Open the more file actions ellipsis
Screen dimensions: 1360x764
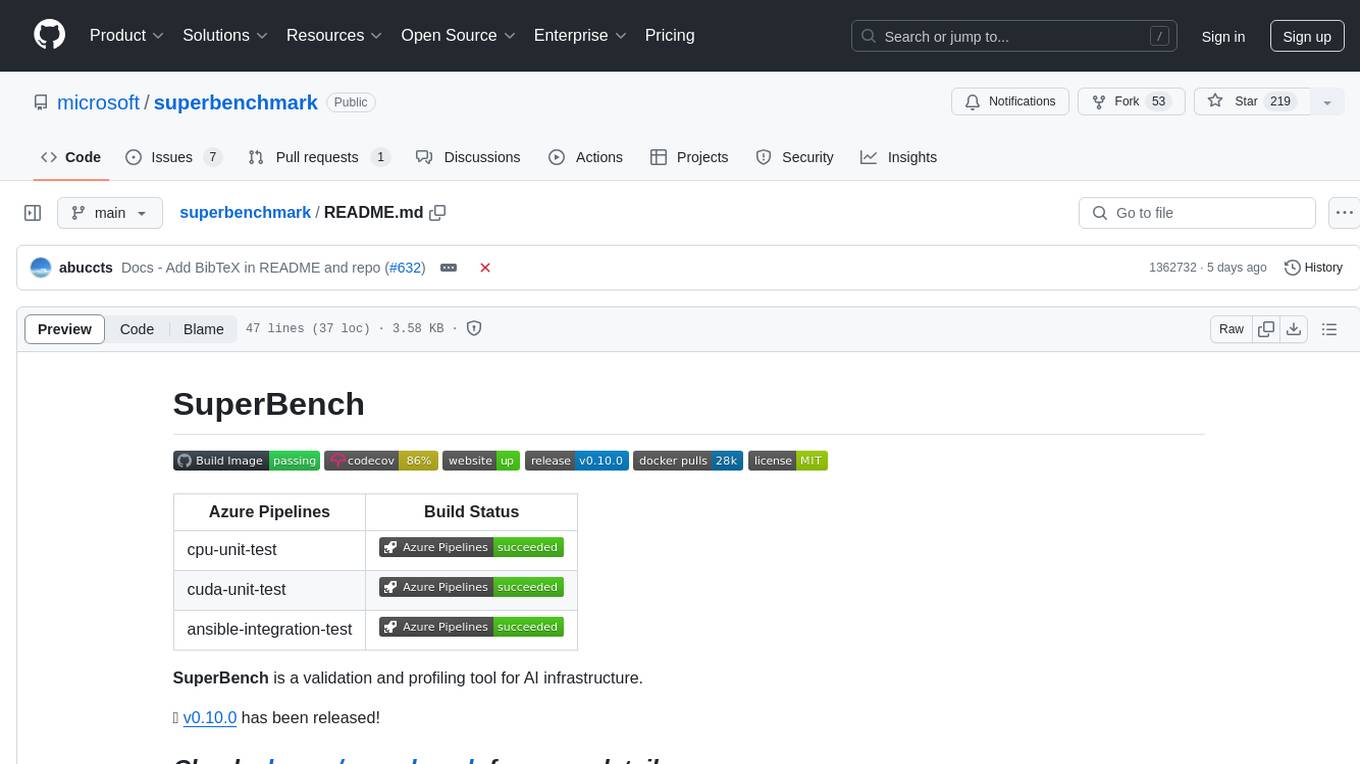coord(1344,213)
